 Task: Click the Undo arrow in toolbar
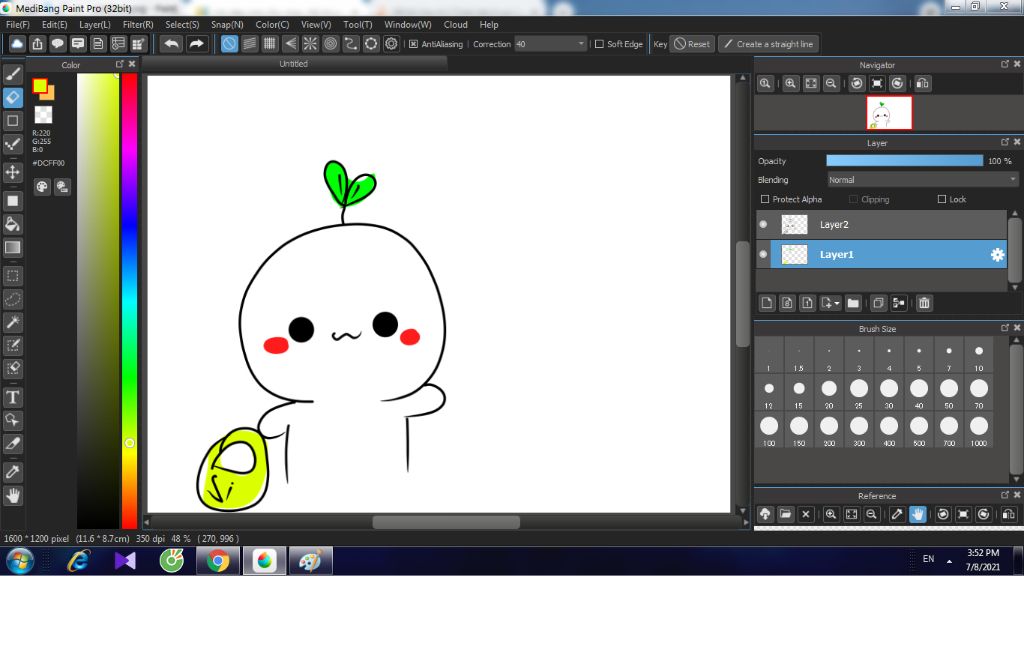coord(172,44)
